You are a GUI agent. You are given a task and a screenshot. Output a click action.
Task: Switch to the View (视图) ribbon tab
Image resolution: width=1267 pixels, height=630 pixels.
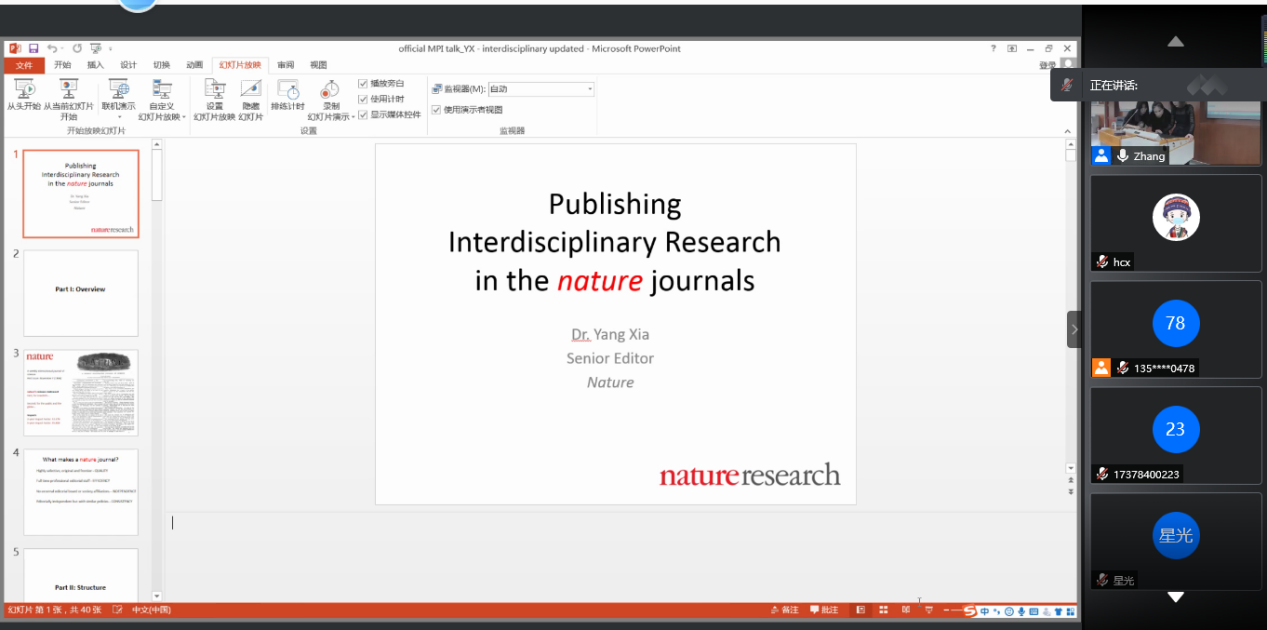[318, 65]
